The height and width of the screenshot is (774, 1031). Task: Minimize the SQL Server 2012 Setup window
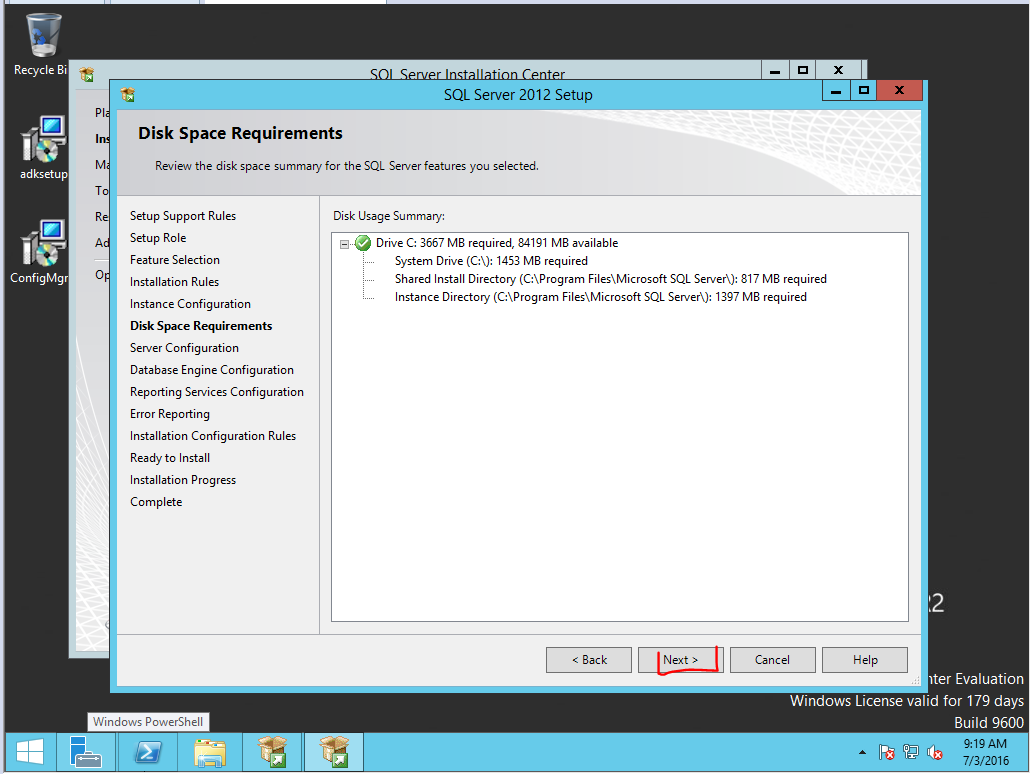pos(836,91)
